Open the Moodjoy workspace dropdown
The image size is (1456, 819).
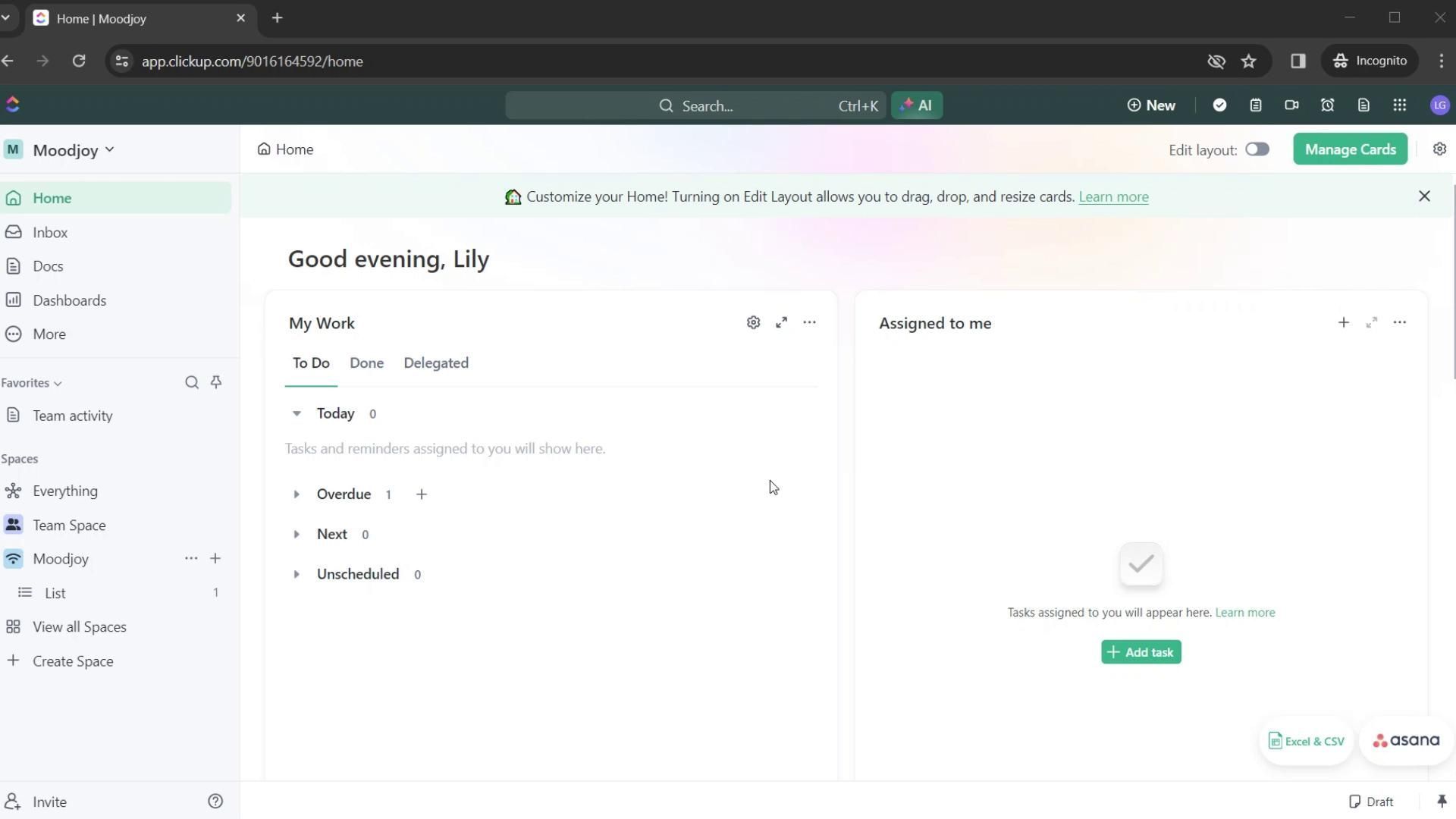point(73,150)
